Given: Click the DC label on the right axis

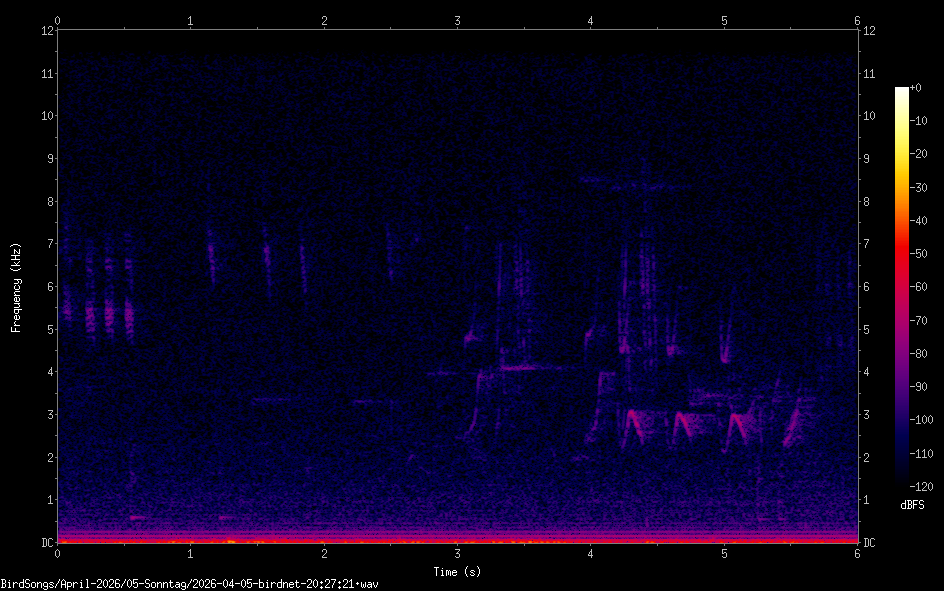Looking at the screenshot, I should (x=870, y=543).
